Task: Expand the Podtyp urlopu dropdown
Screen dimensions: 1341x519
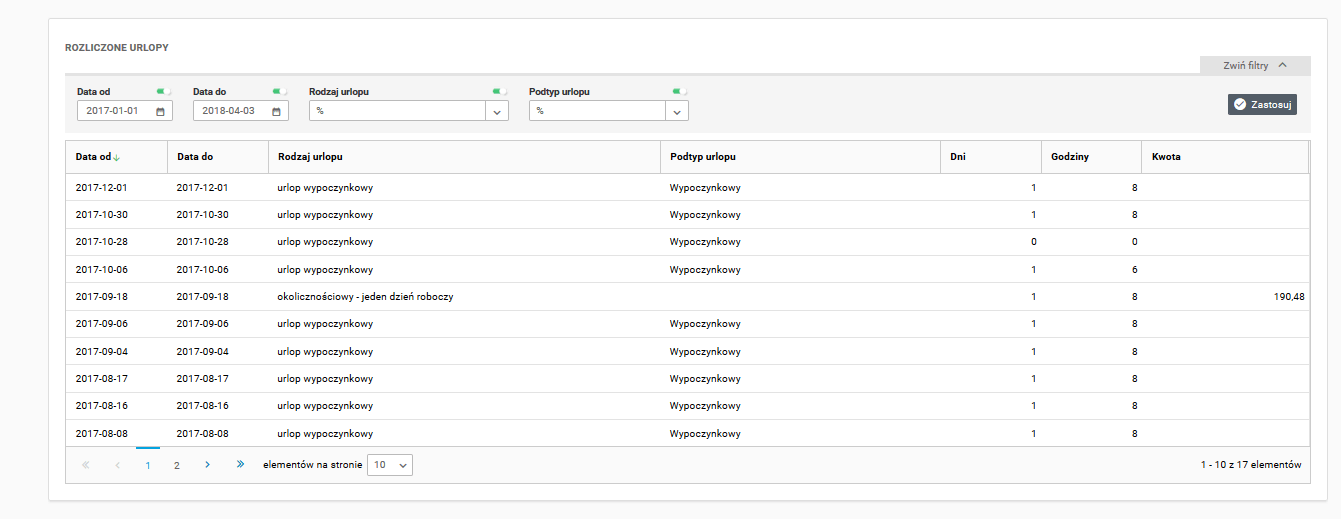Action: pyautogui.click(x=677, y=111)
